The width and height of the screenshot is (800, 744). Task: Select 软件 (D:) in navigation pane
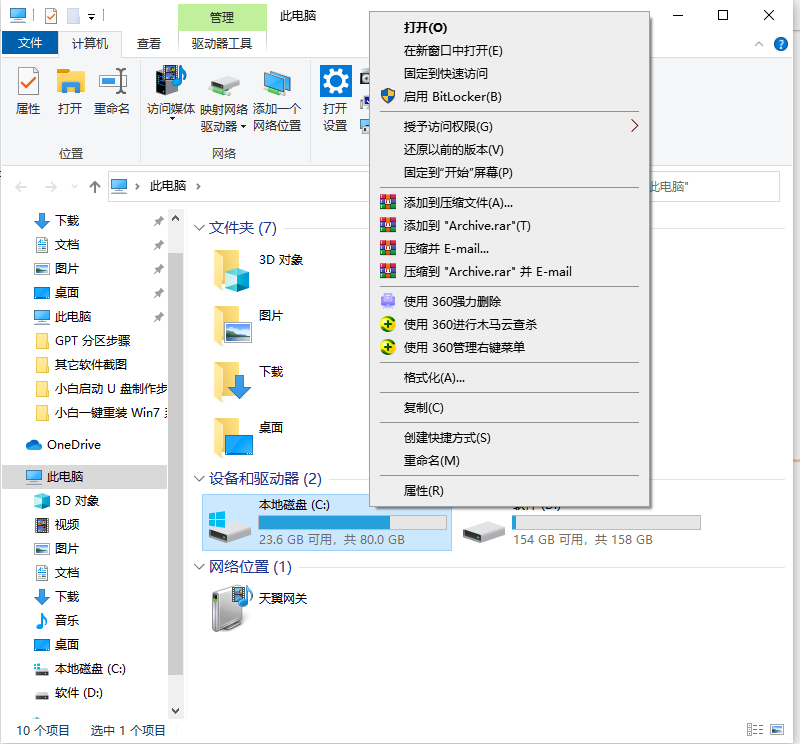coord(78,693)
